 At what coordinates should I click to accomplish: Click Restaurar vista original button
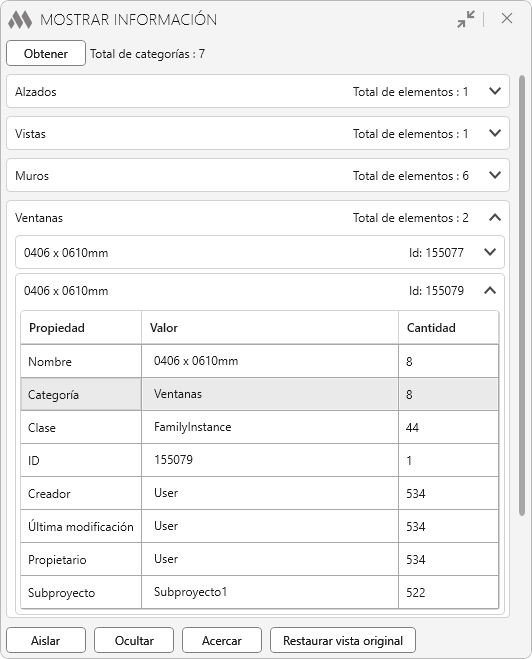(x=343, y=640)
